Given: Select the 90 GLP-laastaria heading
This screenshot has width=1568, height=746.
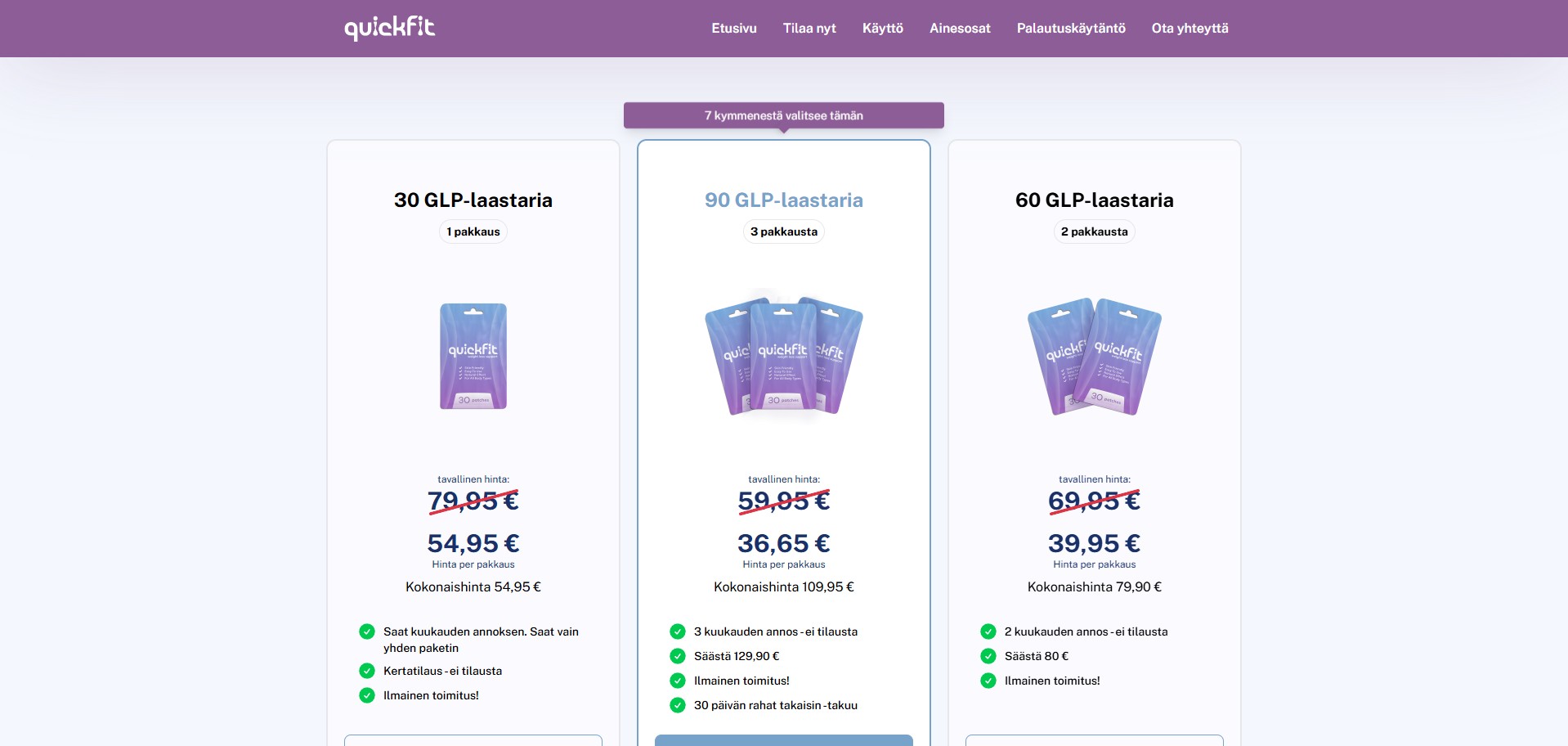Looking at the screenshot, I should coord(784,200).
